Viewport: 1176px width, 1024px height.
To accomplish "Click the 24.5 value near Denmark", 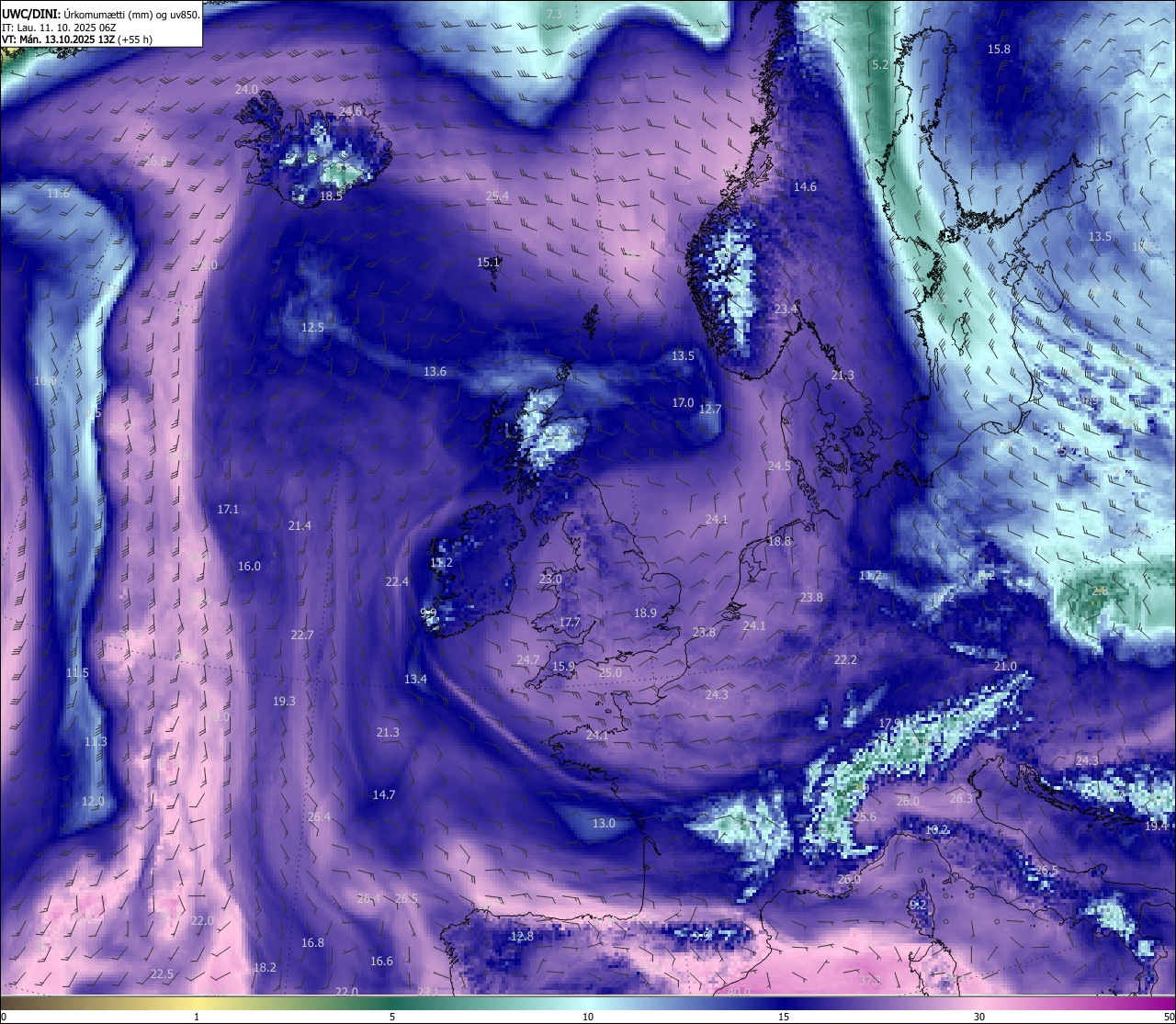I will pyautogui.click(x=779, y=466).
